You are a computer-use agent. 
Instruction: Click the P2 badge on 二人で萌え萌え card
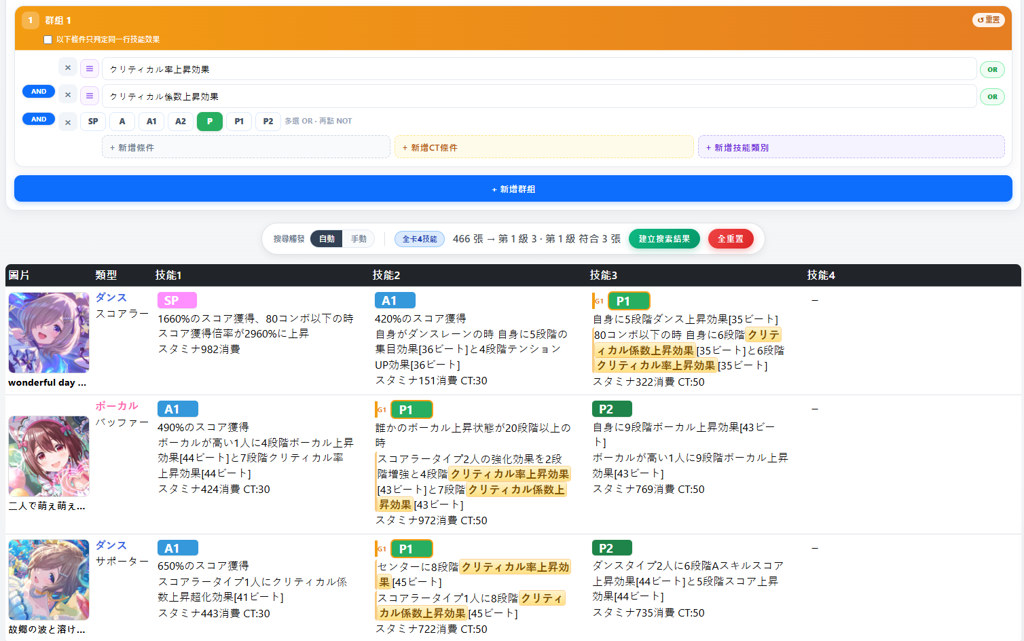612,409
